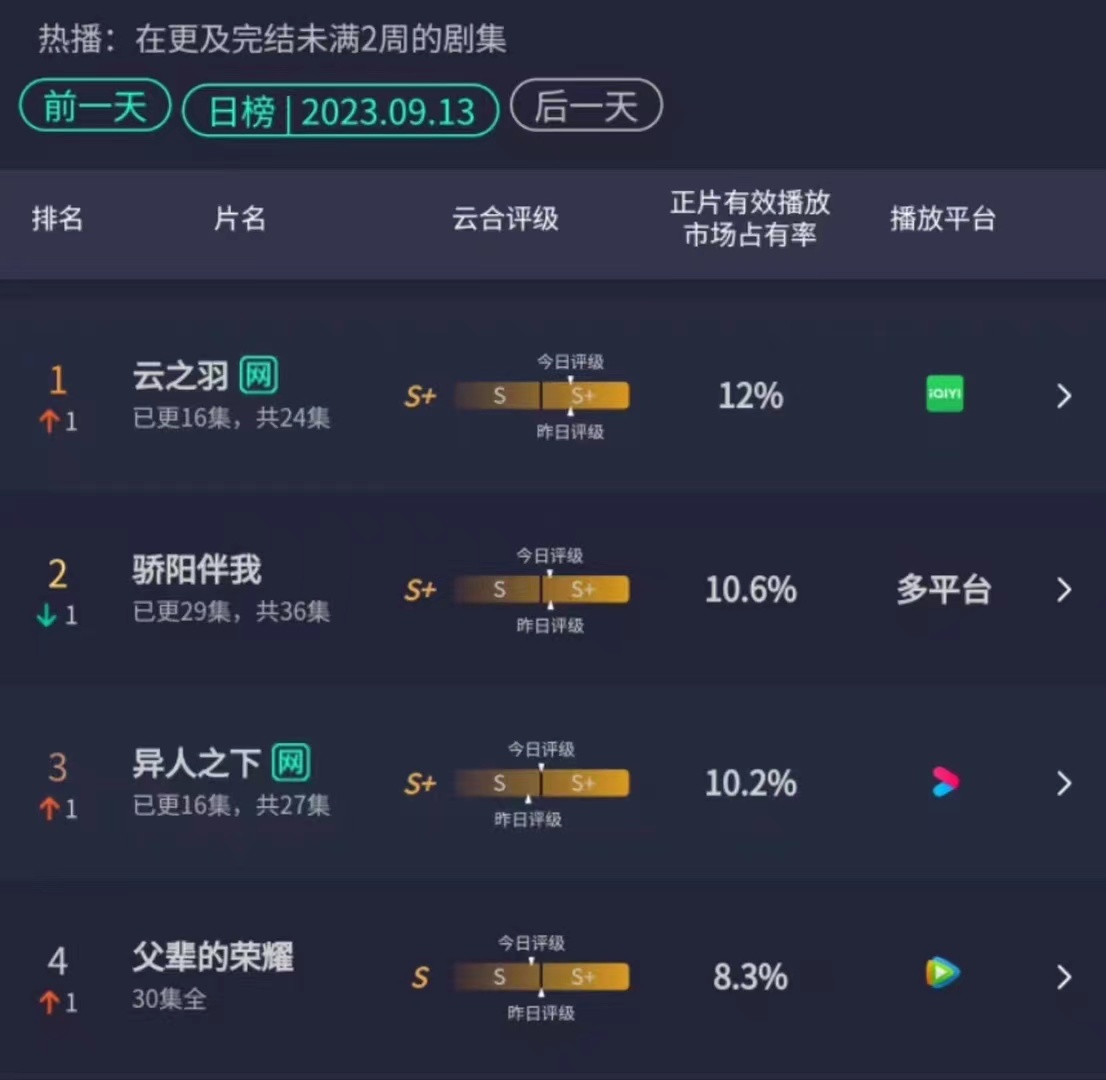The height and width of the screenshot is (1080, 1106).
Task: Click the orange up arrow under rank 1
Action: [x=49, y=421]
